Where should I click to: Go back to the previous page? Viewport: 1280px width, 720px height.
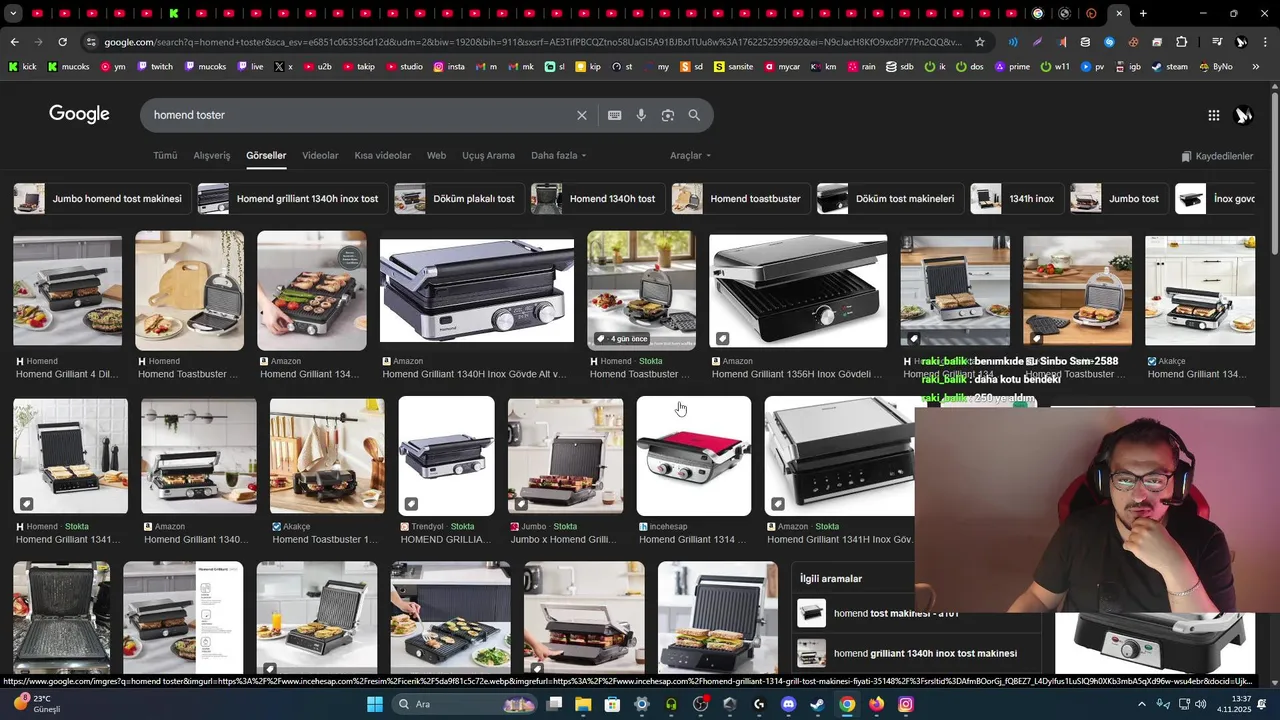(x=14, y=42)
